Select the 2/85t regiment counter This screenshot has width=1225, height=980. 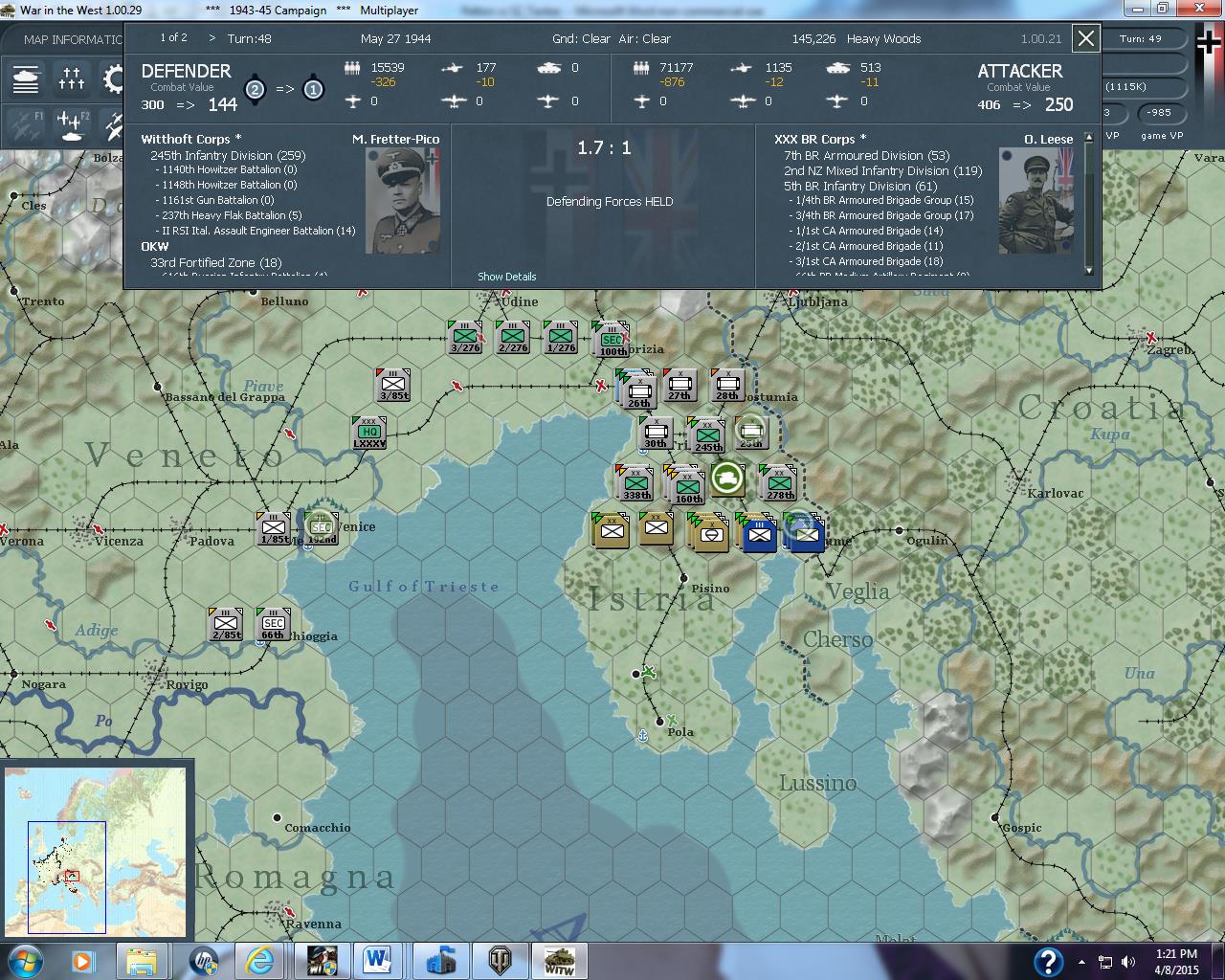(x=226, y=624)
